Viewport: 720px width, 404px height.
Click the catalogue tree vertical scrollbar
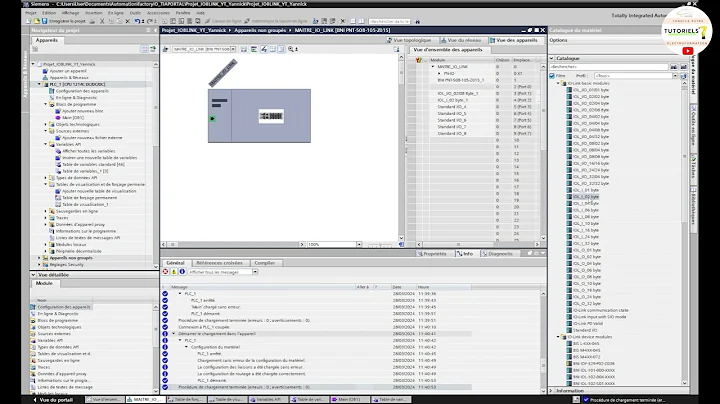click(684, 233)
